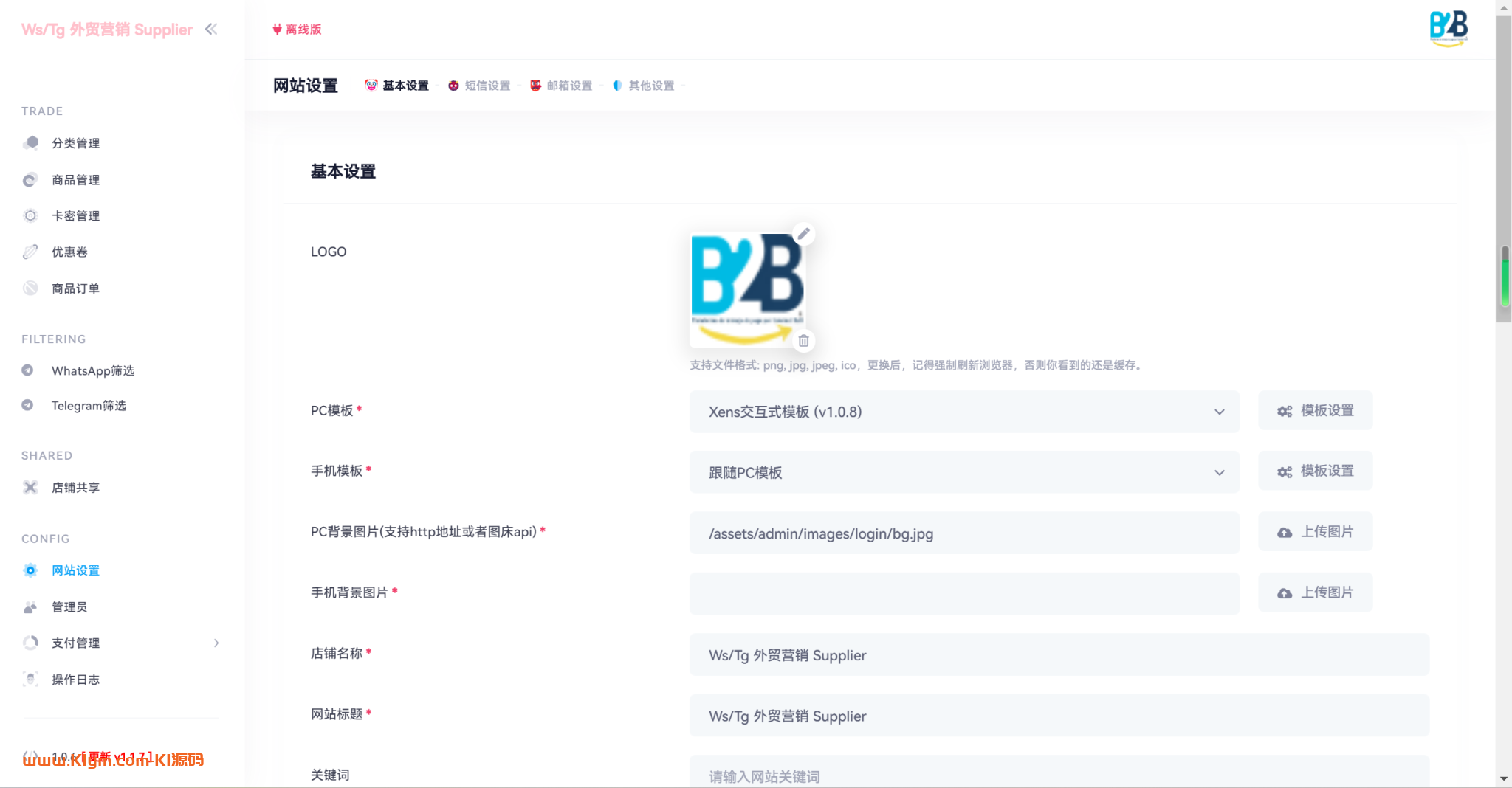Screen dimensions: 1512x788
Task: Click the LOGO image thumbnail
Action: tap(747, 290)
